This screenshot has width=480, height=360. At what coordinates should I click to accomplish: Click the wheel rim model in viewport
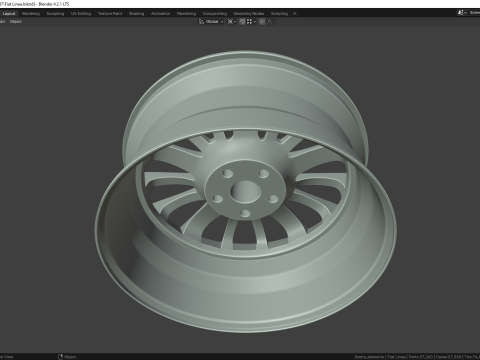pos(245,192)
